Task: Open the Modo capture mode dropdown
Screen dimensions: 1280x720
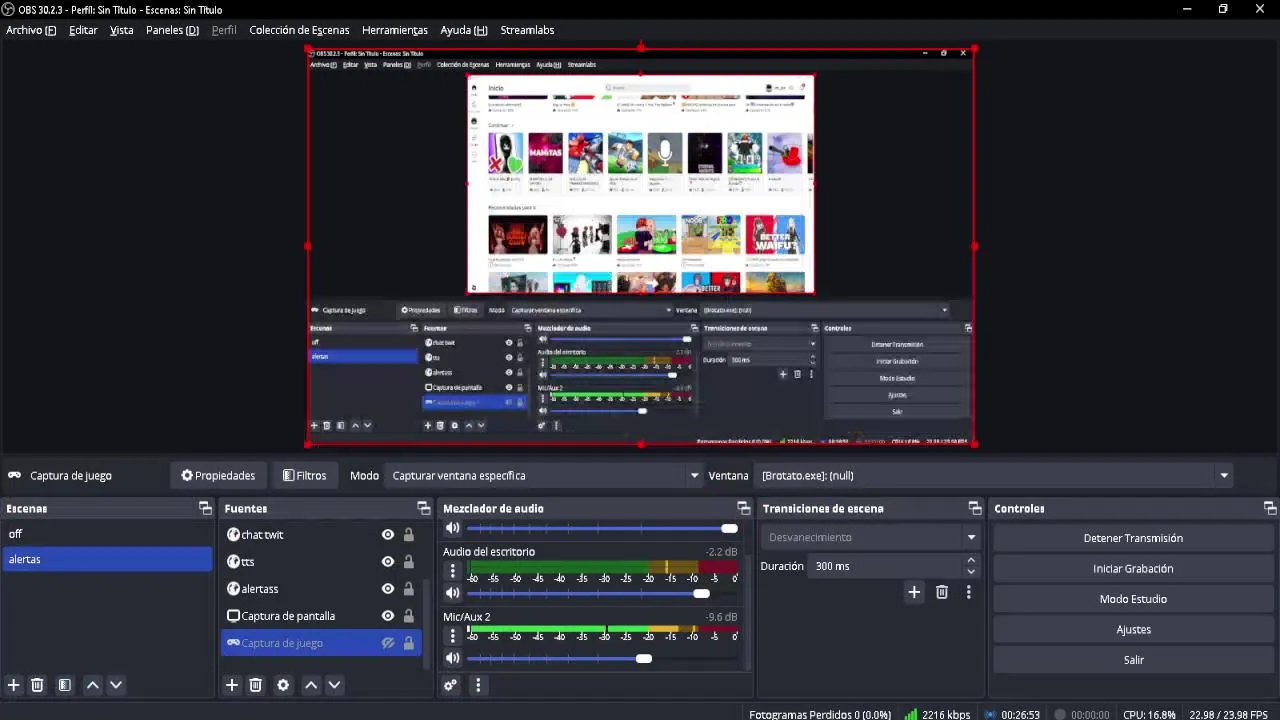Action: (545, 476)
